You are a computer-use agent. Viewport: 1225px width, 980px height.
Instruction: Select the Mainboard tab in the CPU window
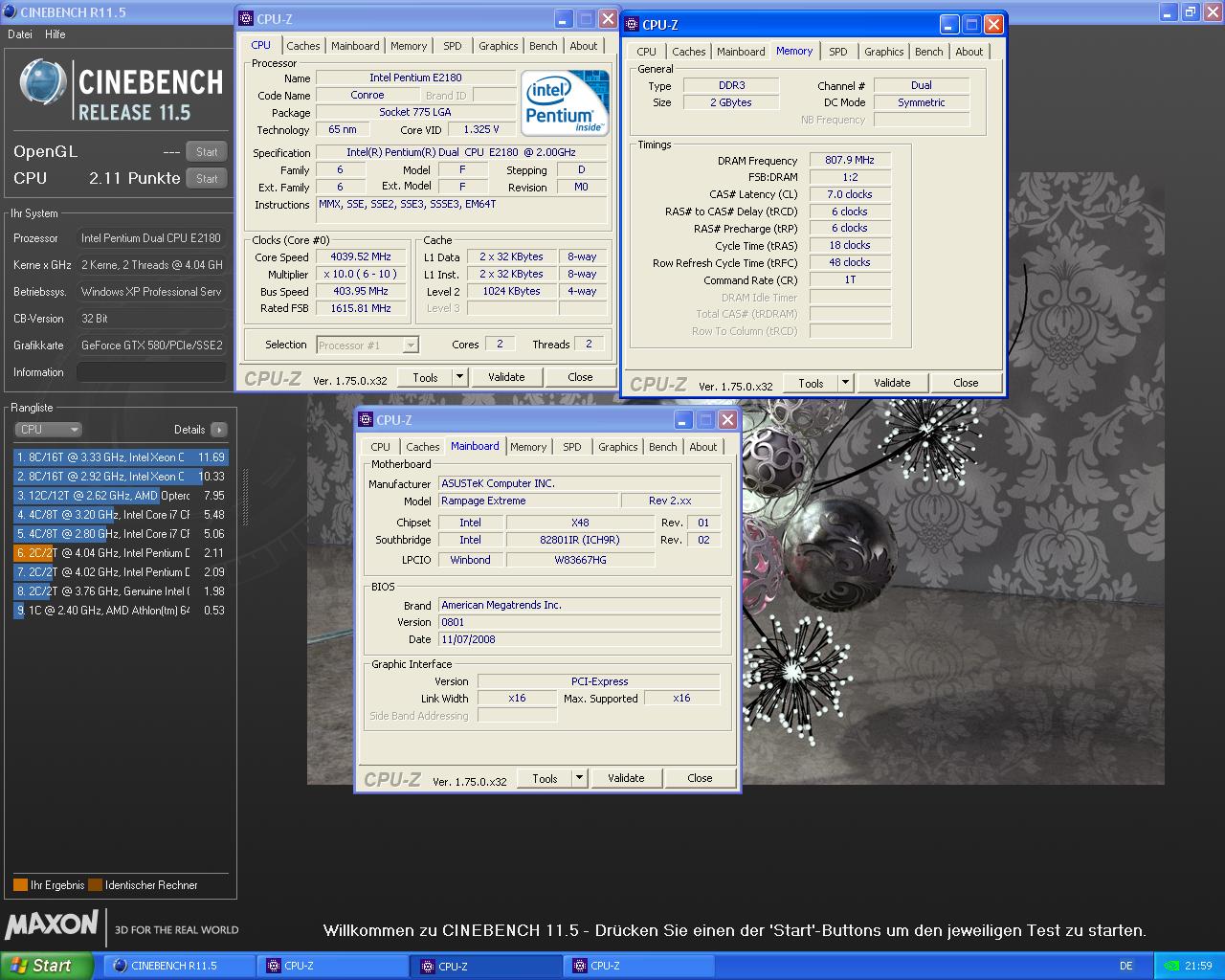(x=355, y=46)
